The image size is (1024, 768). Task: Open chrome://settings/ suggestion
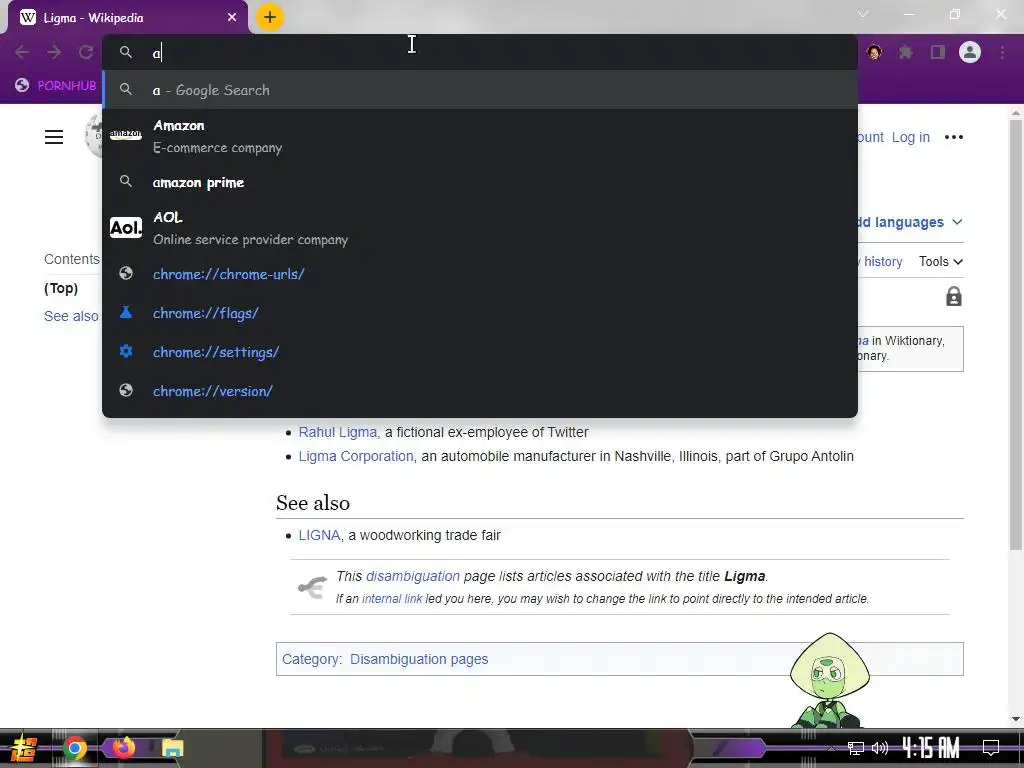click(x=479, y=352)
